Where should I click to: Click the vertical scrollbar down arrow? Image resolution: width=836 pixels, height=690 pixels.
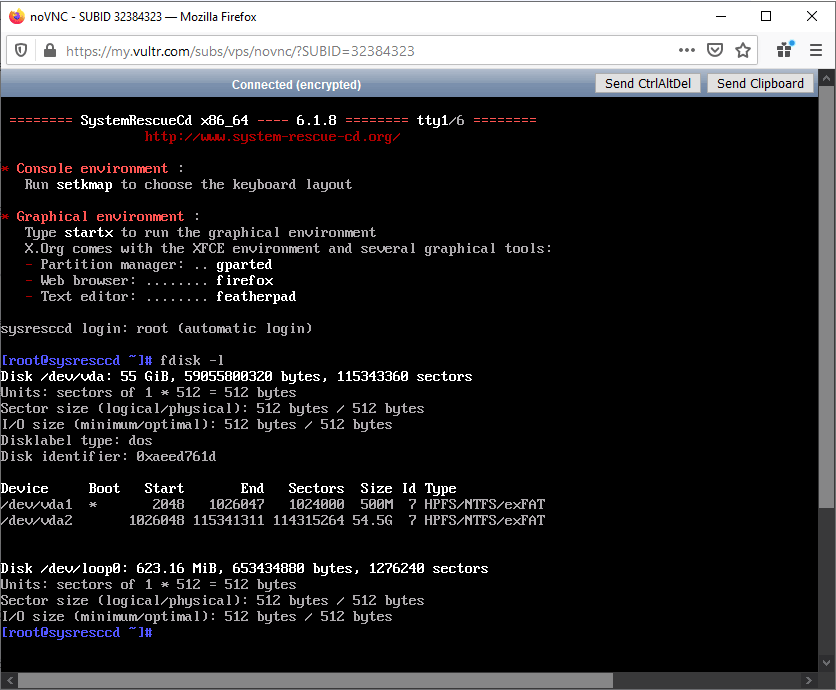(x=826, y=663)
